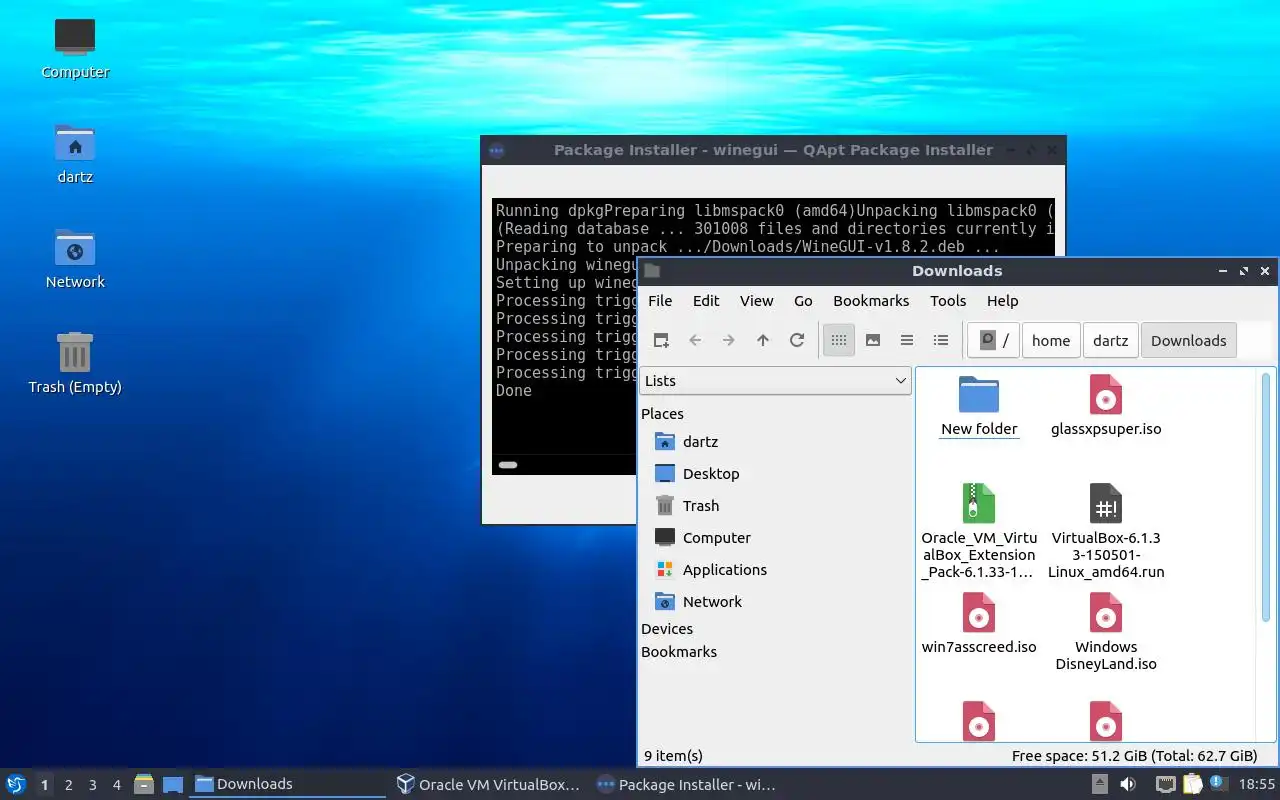Open the clipboard manager tray icon
Viewport: 1280px width, 800px height.
[1192, 784]
